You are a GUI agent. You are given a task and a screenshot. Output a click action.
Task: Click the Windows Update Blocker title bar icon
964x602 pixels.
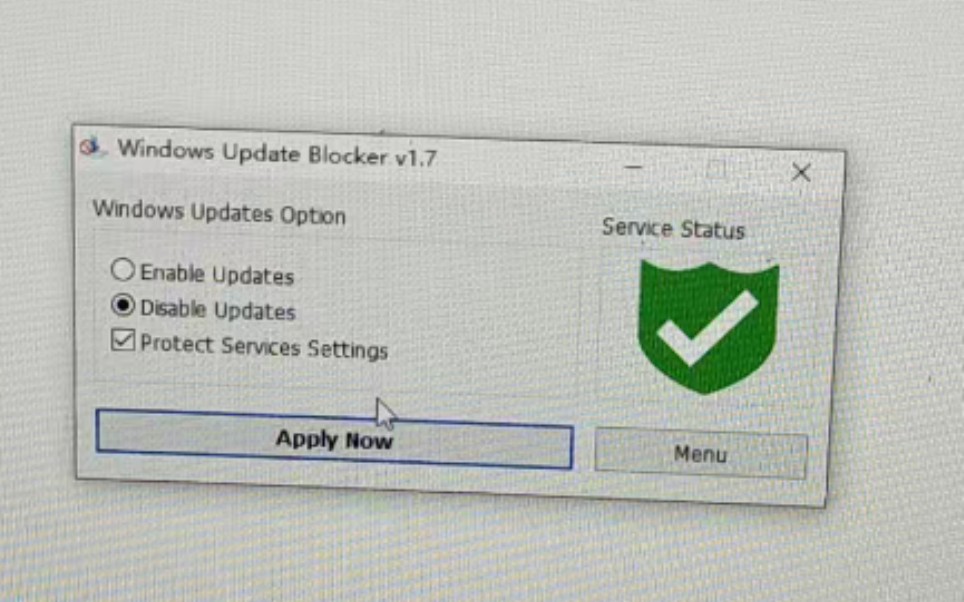point(90,147)
